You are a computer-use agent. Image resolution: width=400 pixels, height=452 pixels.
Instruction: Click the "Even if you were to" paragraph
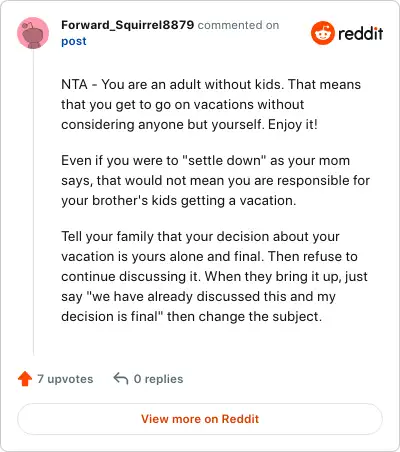[x=216, y=180]
